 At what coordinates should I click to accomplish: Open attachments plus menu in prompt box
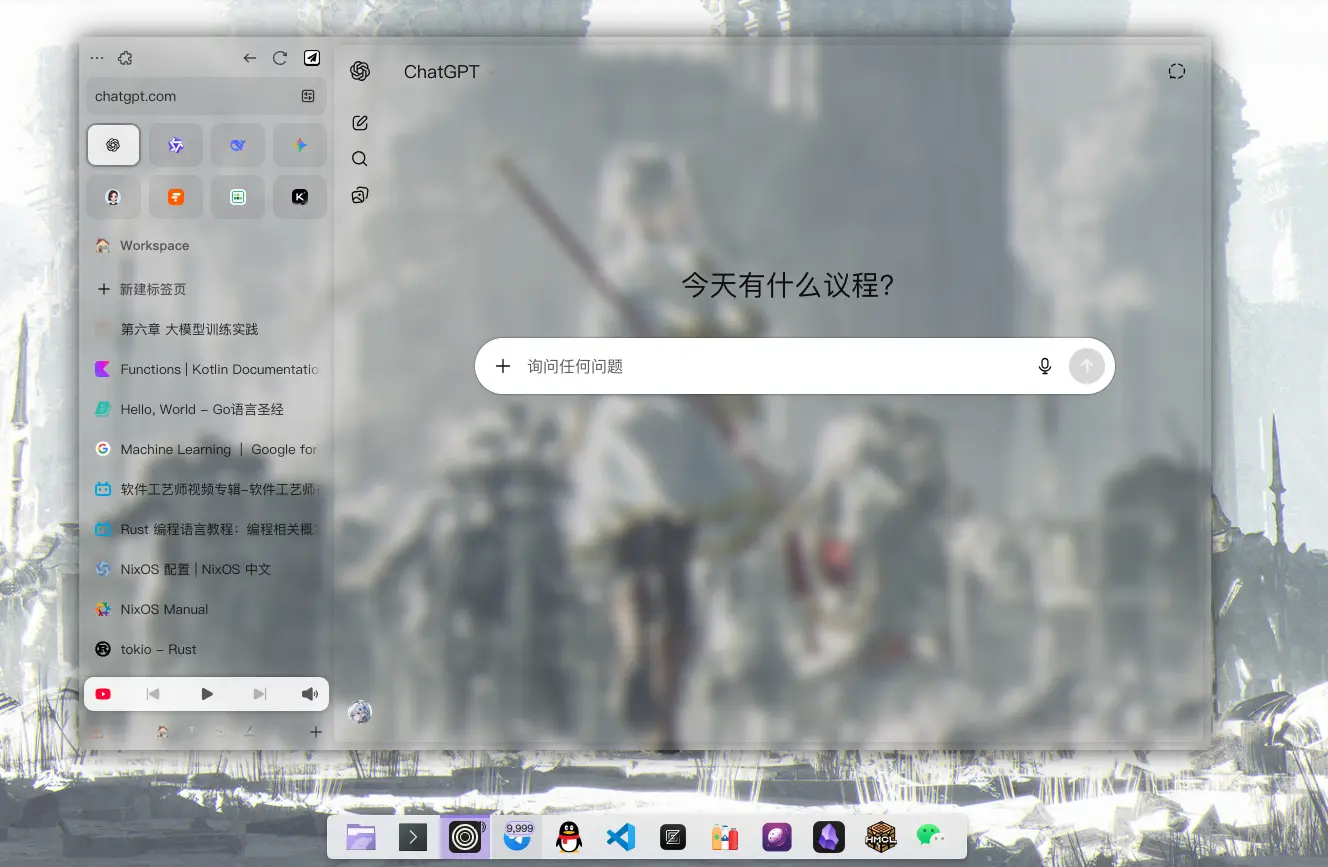point(503,366)
